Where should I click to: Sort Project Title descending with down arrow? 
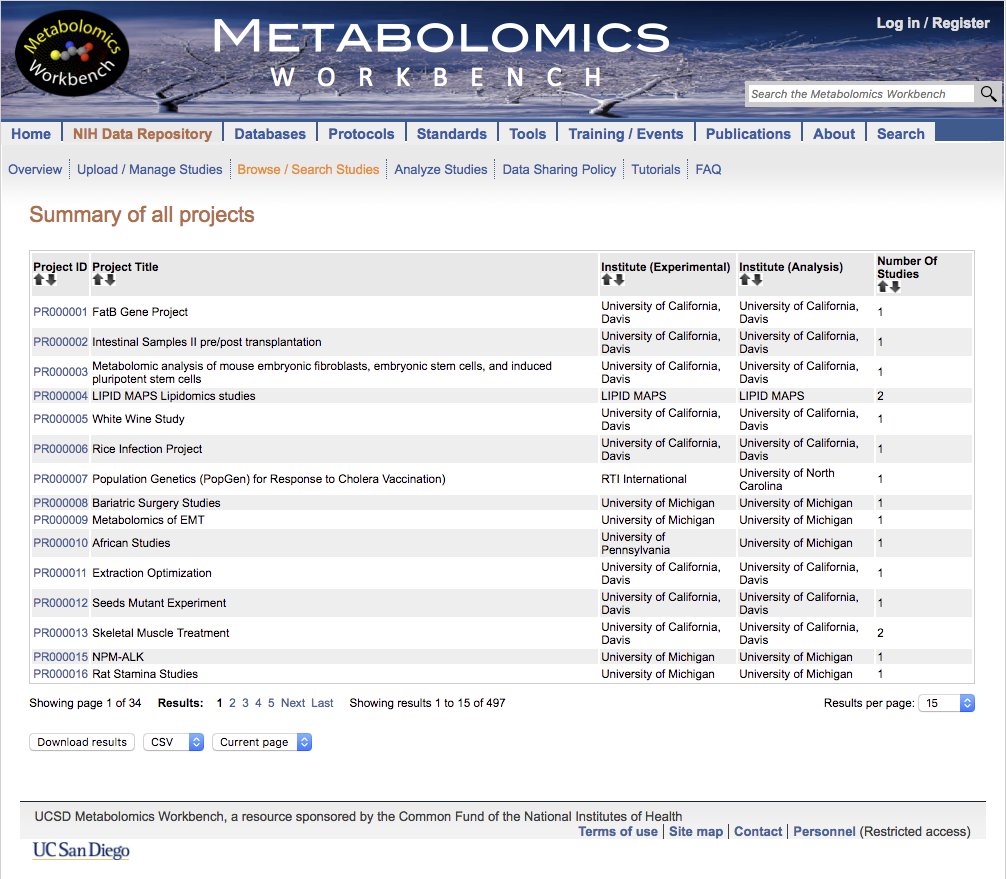tap(110, 280)
